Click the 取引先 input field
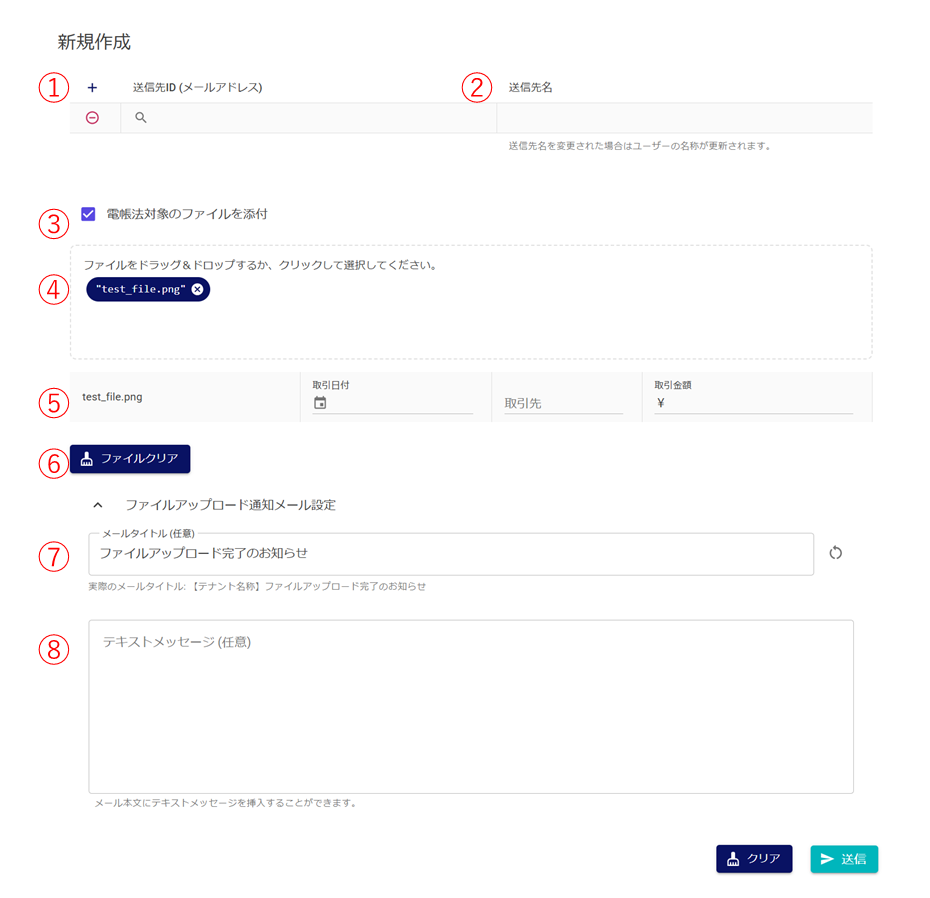The image size is (930, 898). click(x=563, y=404)
